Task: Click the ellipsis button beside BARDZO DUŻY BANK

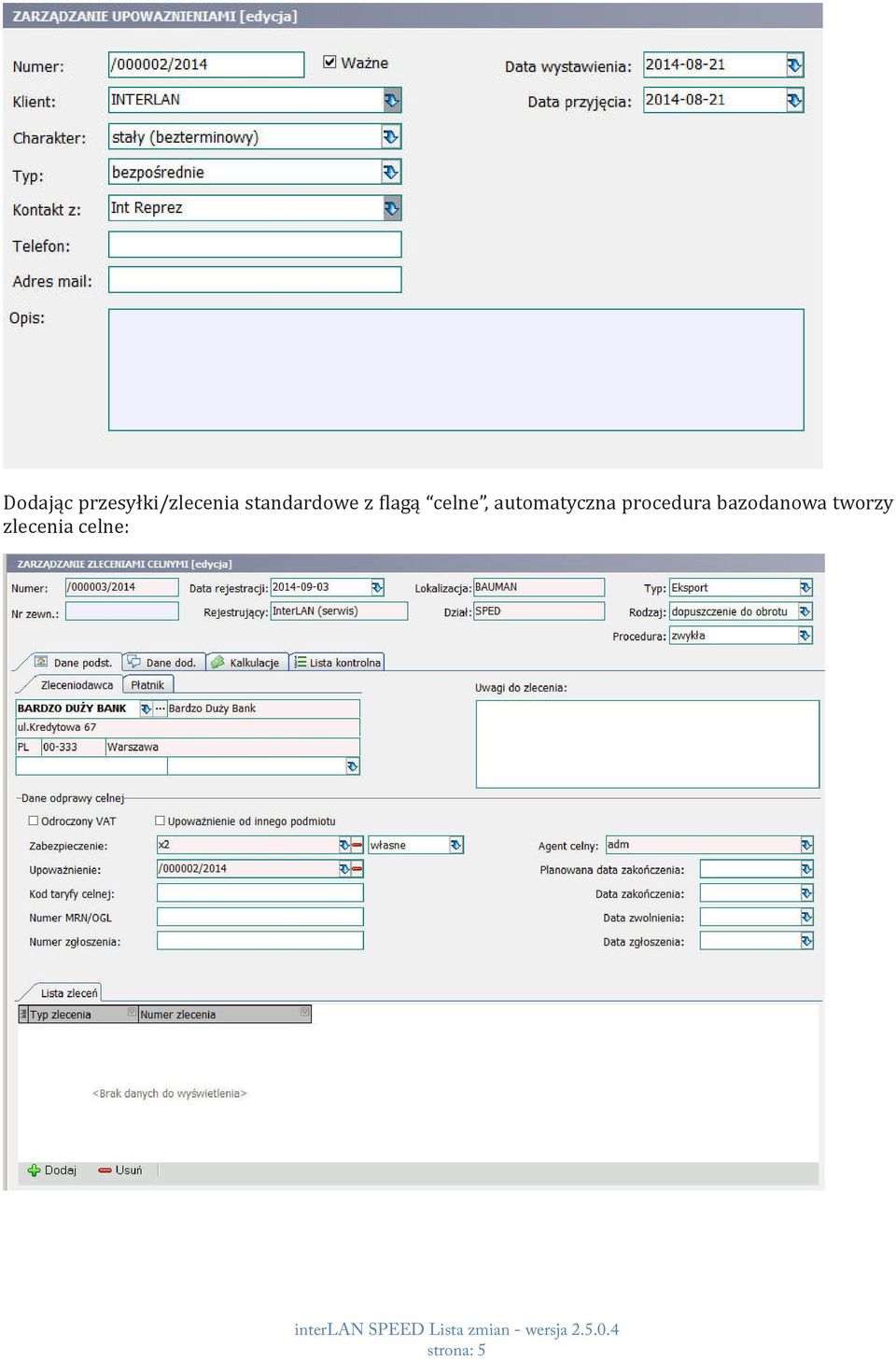Action: pyautogui.click(x=160, y=709)
